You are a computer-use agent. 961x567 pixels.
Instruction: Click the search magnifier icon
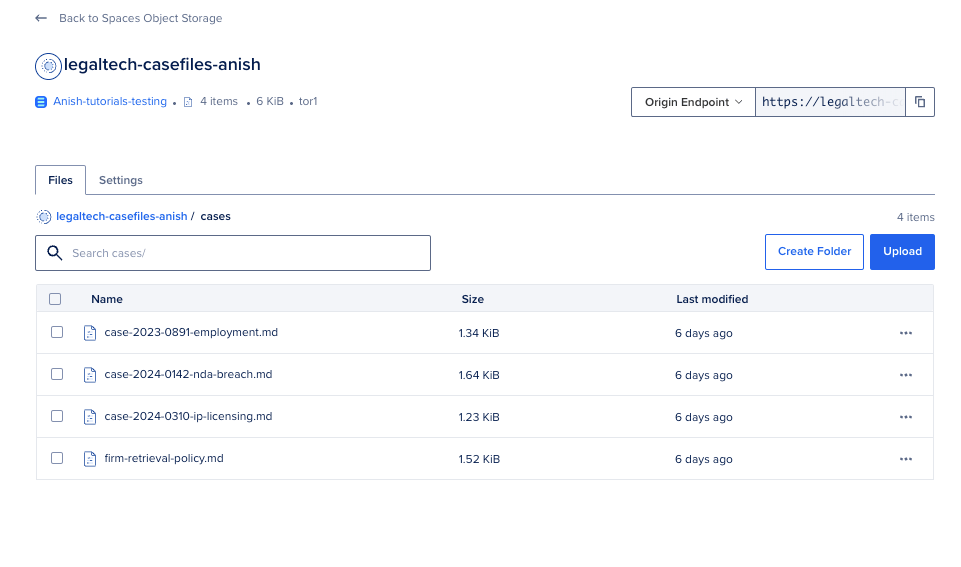coord(55,253)
